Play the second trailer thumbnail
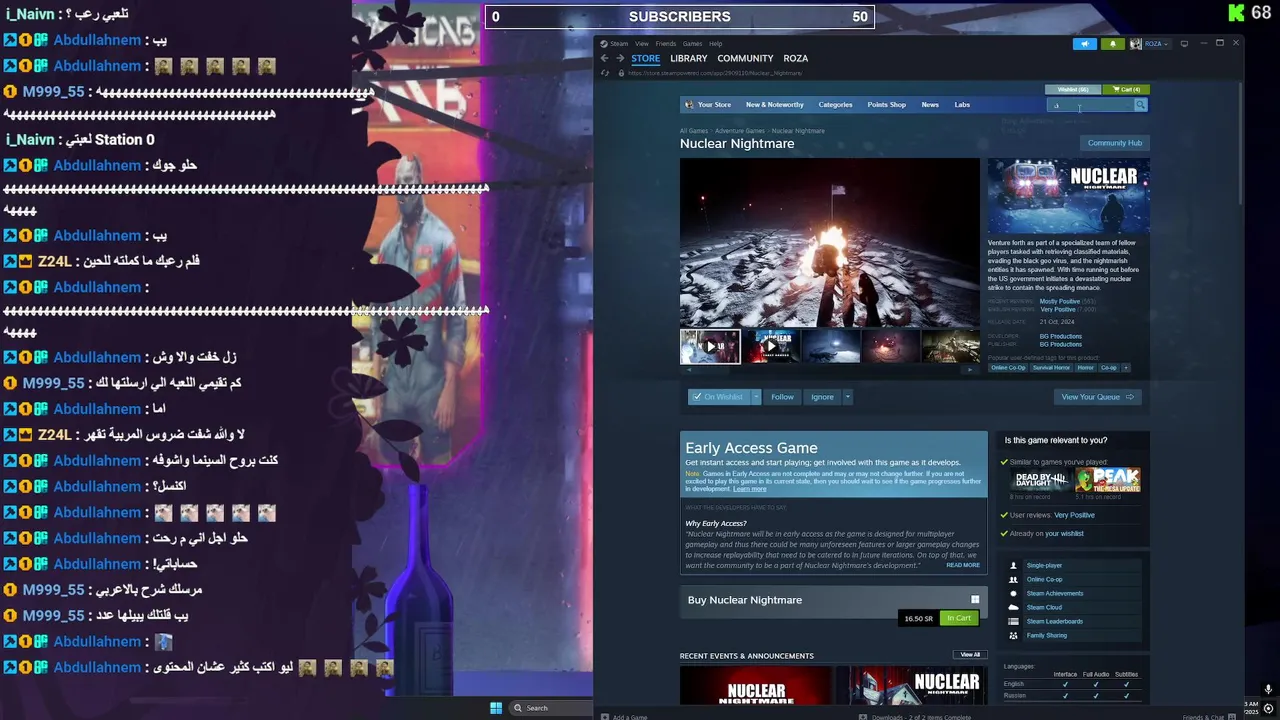 tap(770, 346)
